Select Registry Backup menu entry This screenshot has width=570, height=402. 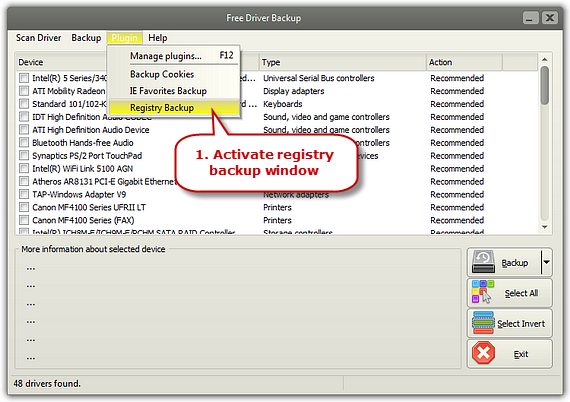(174, 108)
